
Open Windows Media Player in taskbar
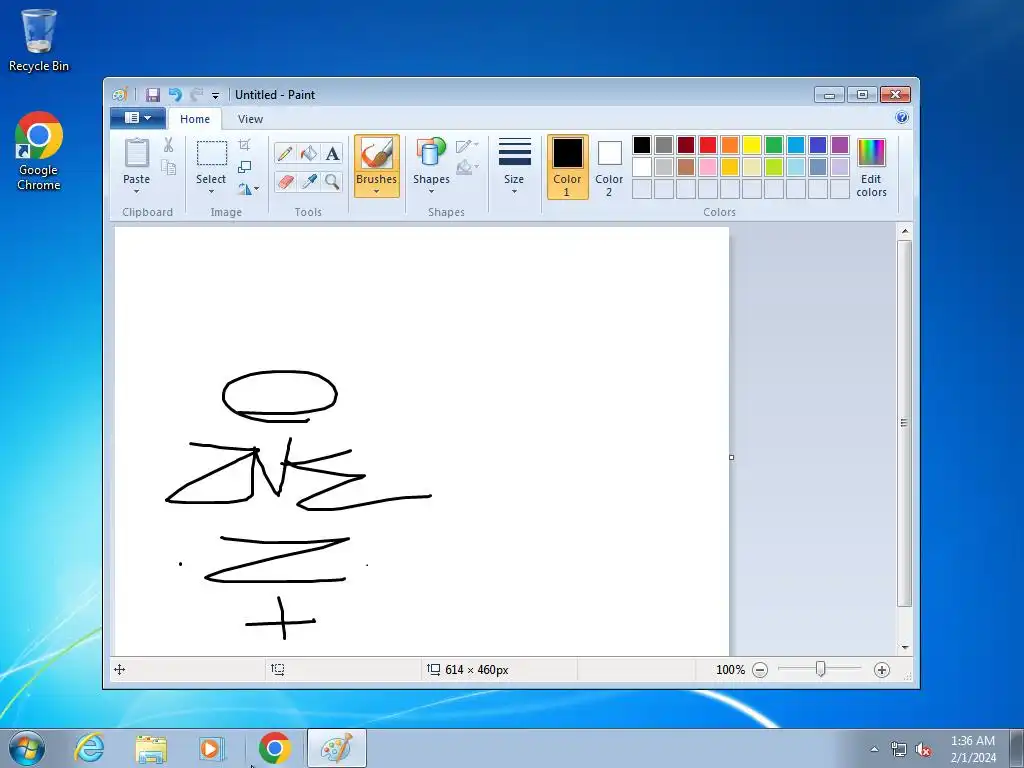point(212,748)
